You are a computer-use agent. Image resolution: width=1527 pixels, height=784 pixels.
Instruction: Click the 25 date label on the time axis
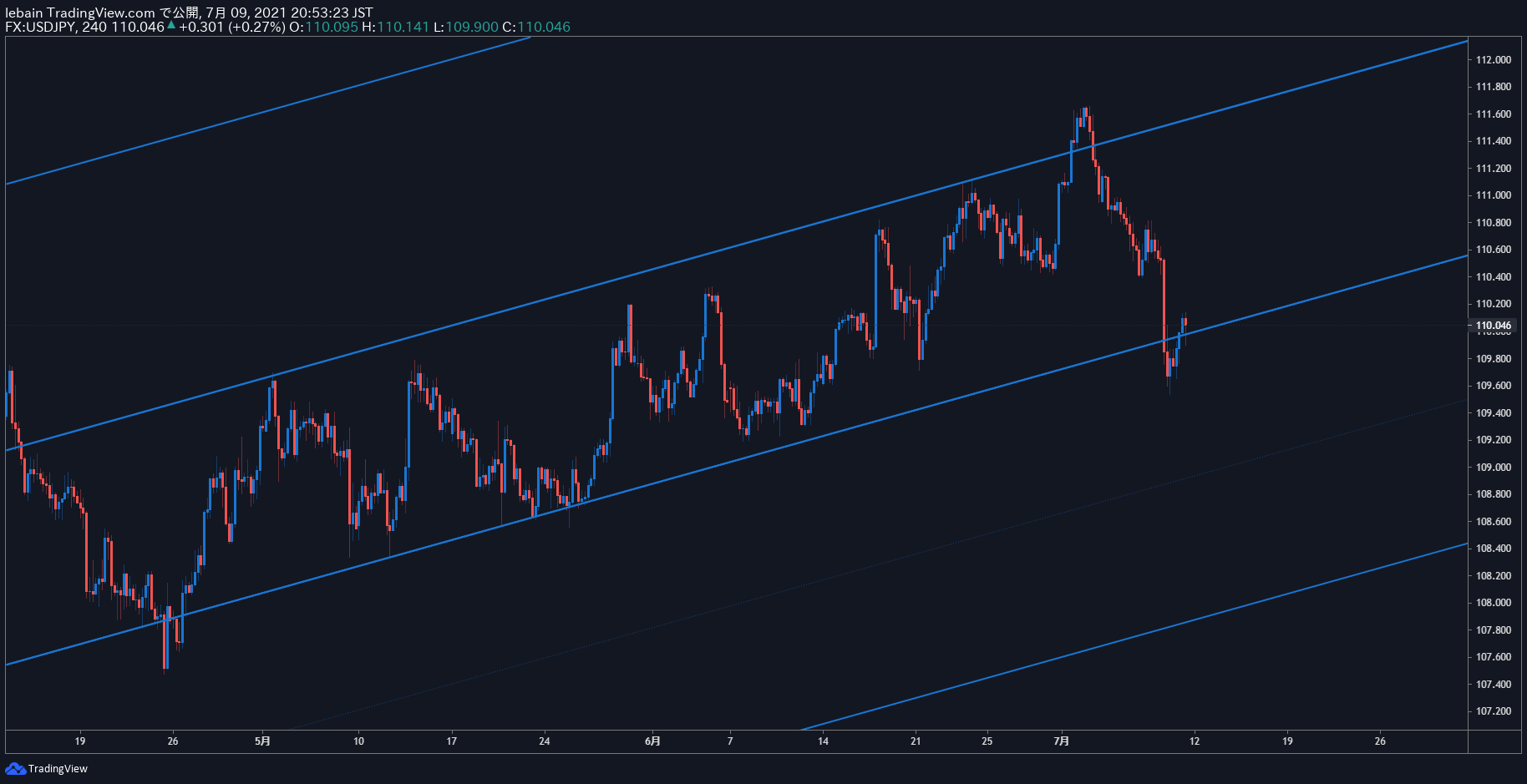(x=987, y=741)
